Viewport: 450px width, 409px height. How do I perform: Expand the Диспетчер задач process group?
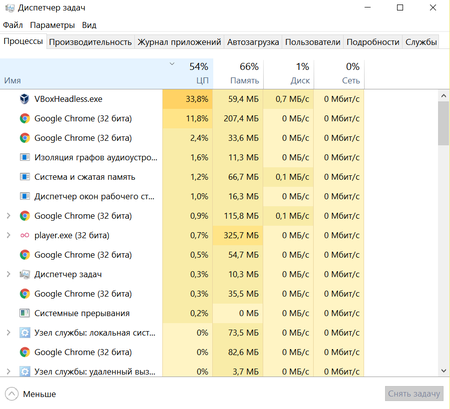click(x=8, y=274)
